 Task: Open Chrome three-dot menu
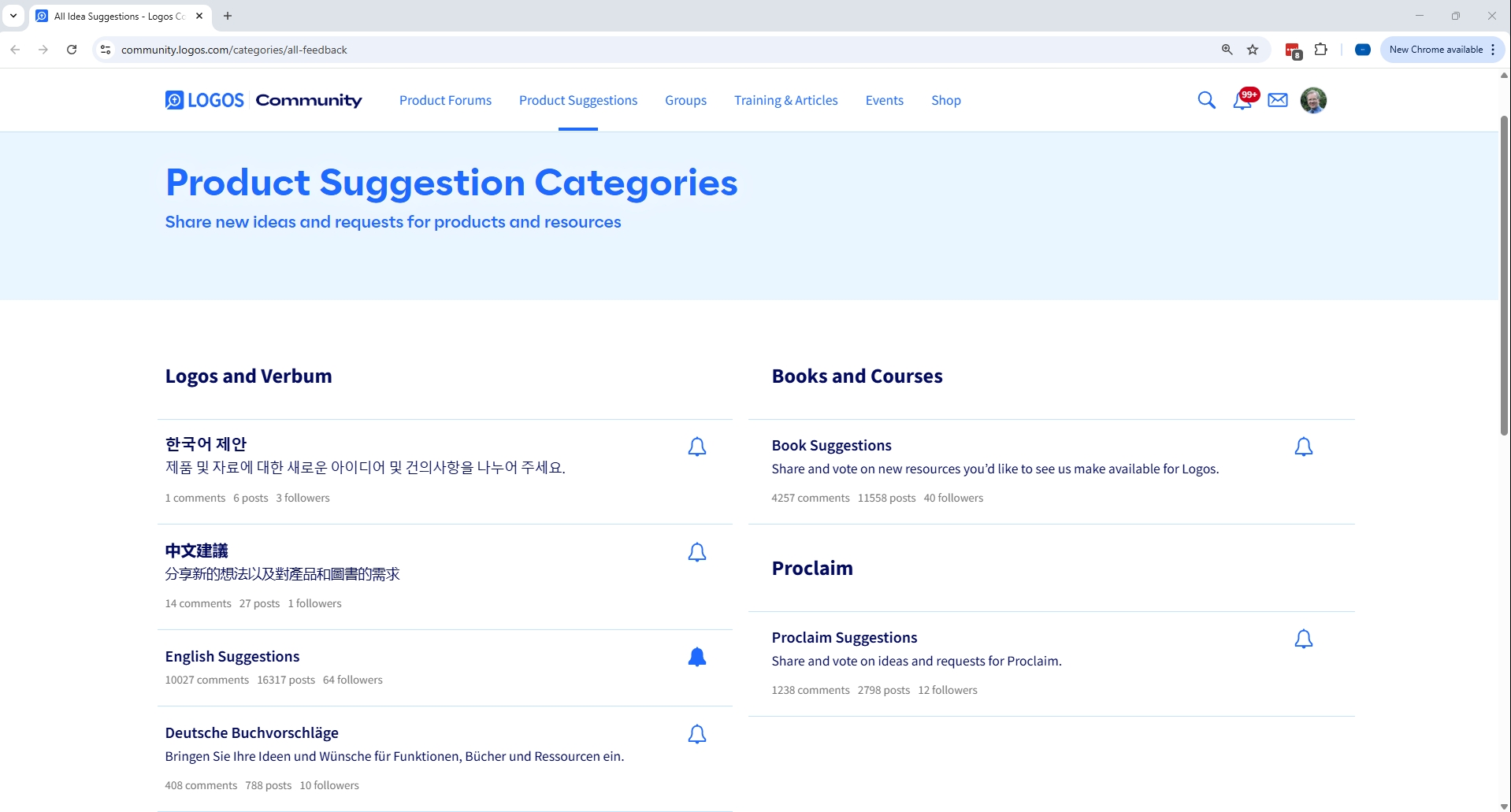pyautogui.click(x=1493, y=50)
